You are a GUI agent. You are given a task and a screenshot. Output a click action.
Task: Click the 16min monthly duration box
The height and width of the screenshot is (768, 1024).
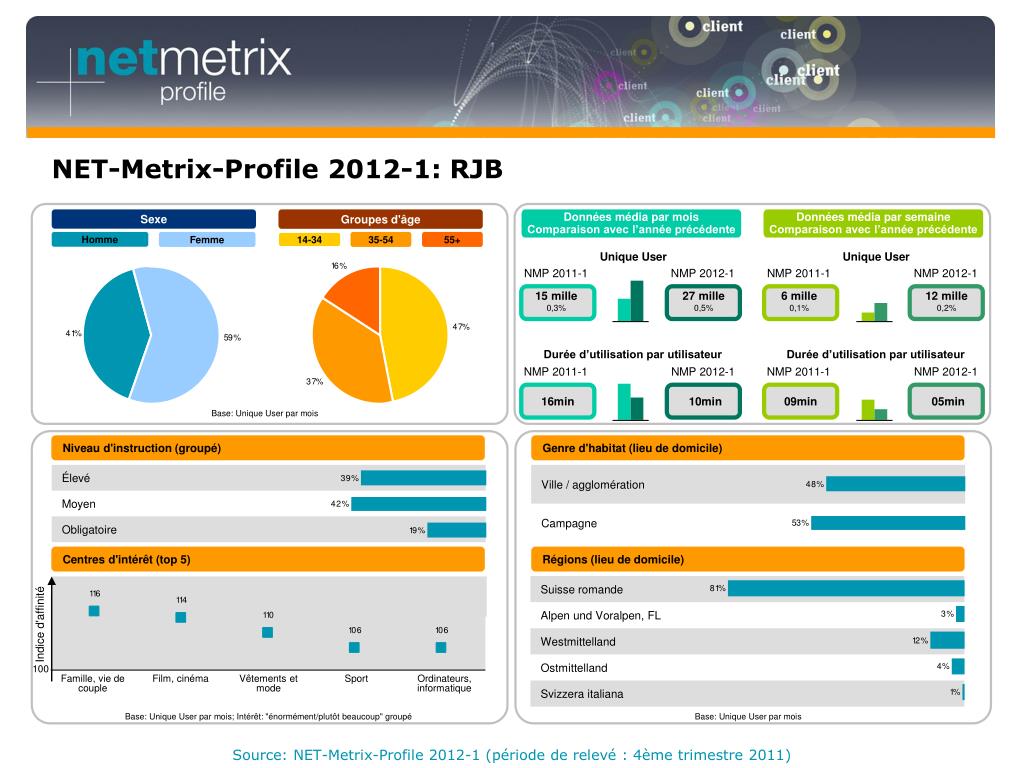[x=557, y=401]
